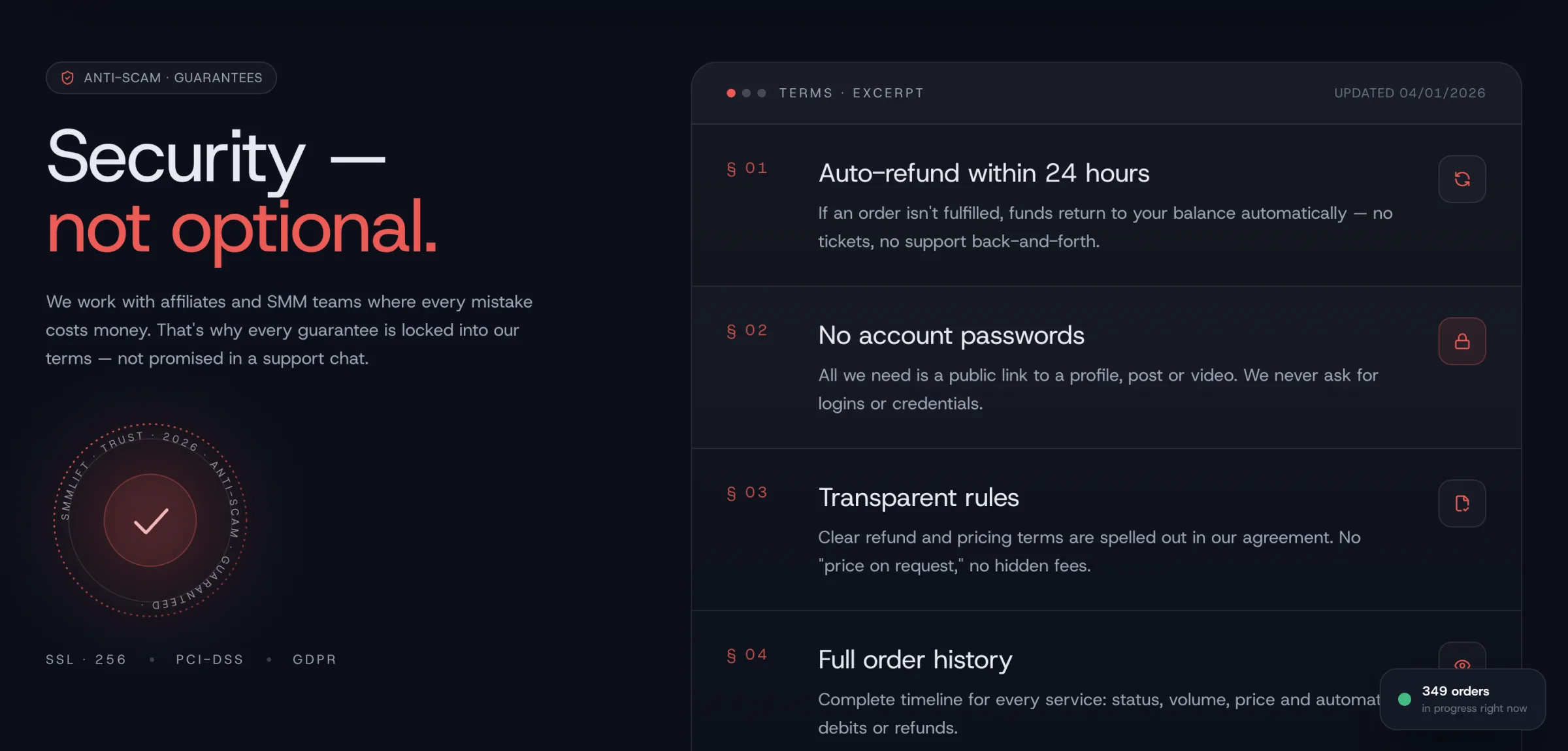This screenshot has height=751, width=1568.
Task: Click the checkmark in the trust seal
Action: click(x=150, y=520)
